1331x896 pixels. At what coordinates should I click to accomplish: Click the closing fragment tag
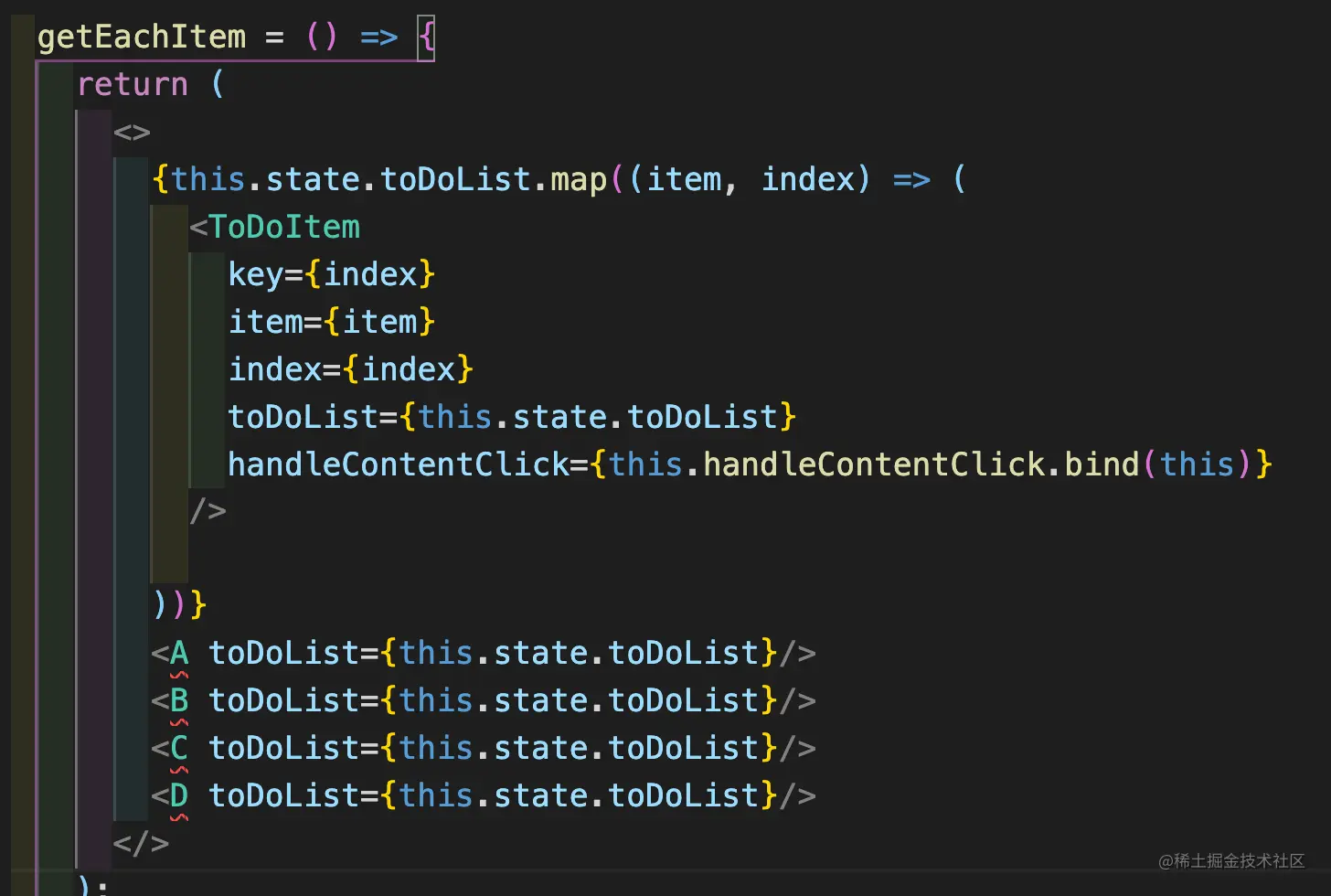pos(141,843)
